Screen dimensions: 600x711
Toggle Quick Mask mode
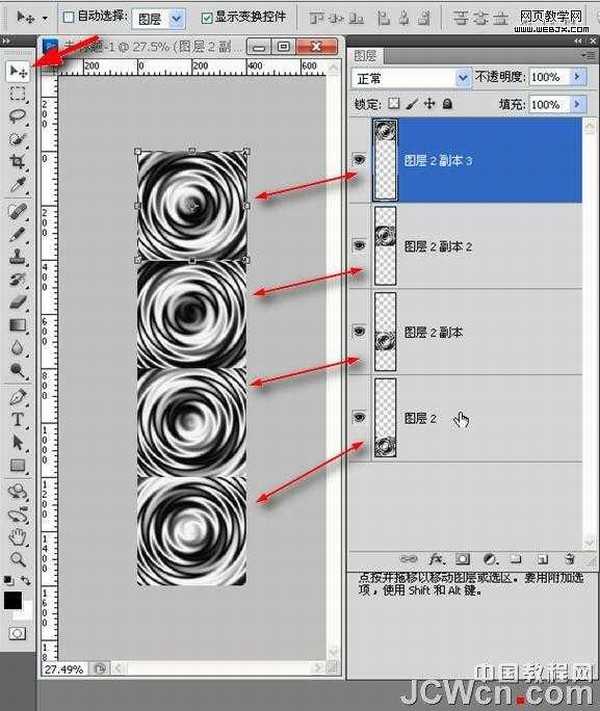tap(17, 633)
